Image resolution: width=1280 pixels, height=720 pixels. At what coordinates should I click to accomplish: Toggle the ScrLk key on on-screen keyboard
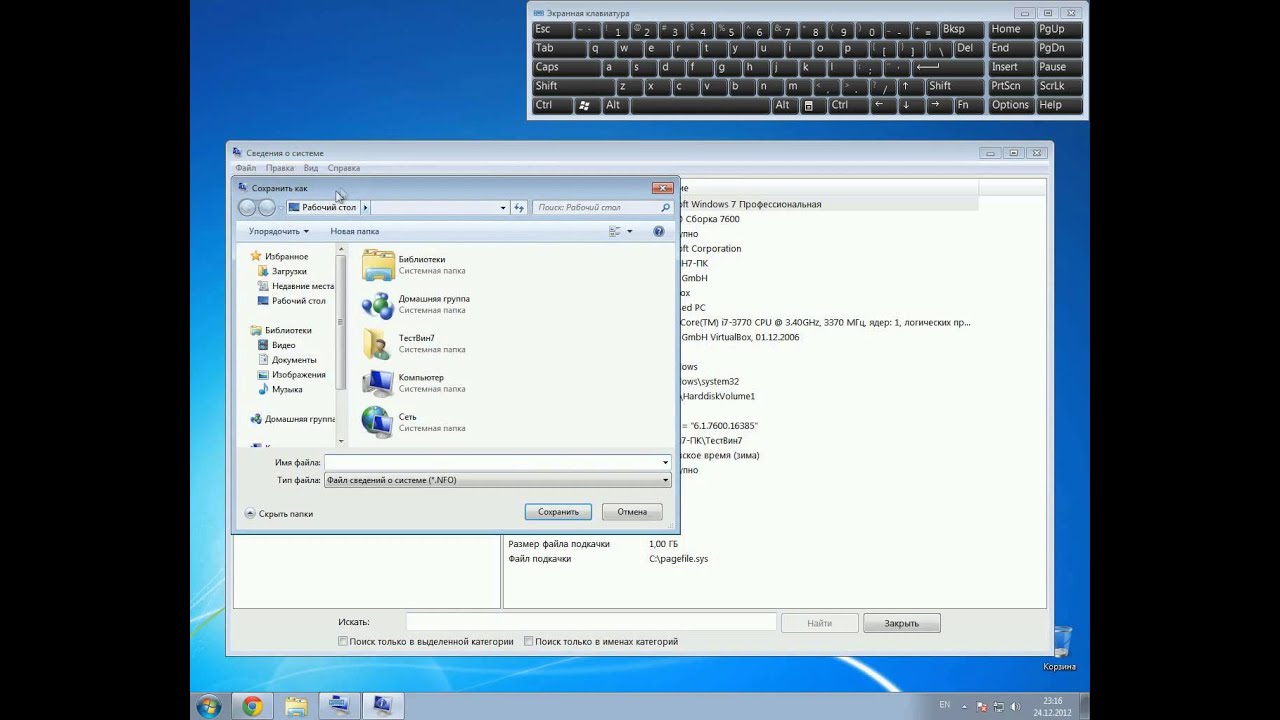point(1061,86)
